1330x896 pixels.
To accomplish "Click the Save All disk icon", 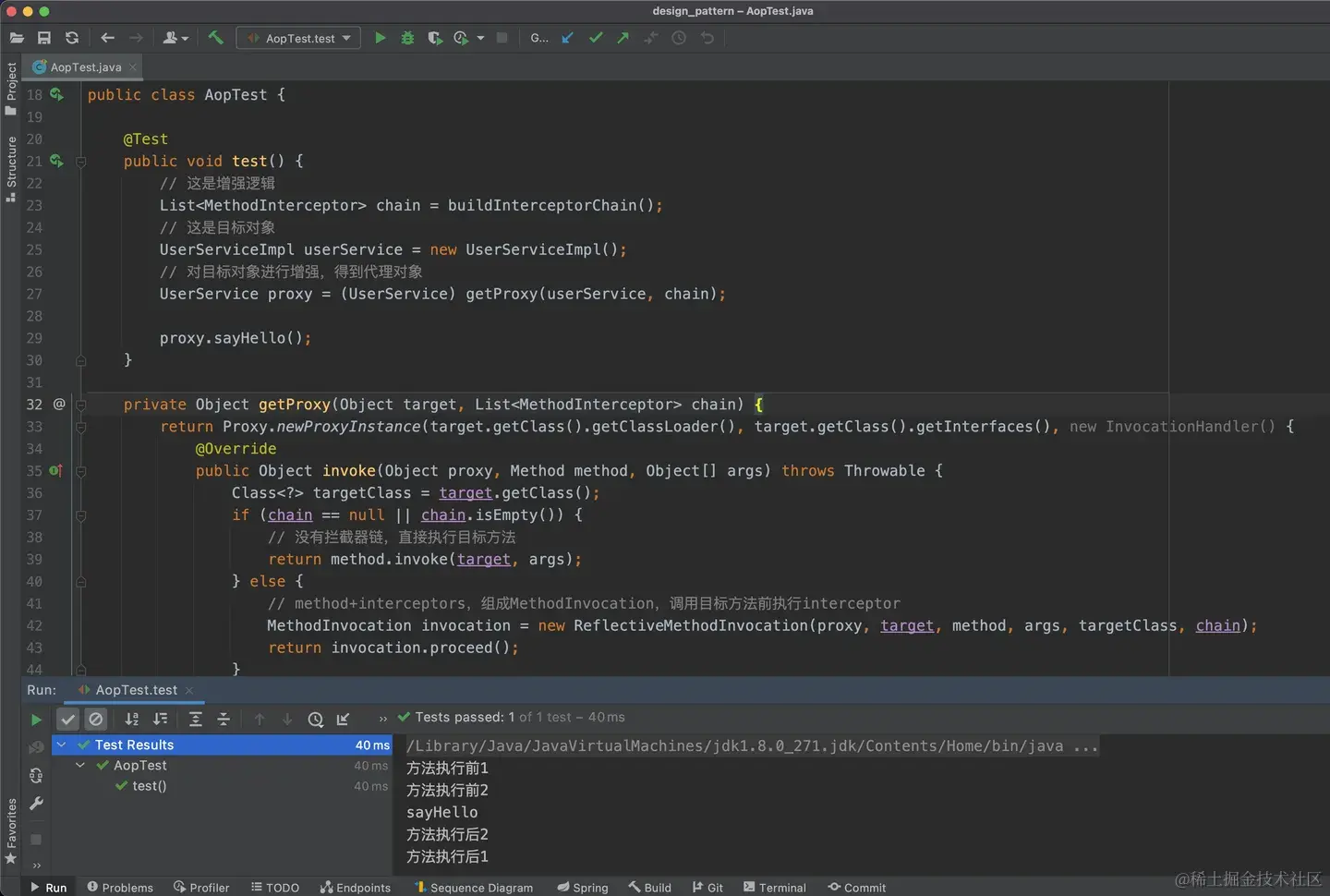I will point(43,38).
